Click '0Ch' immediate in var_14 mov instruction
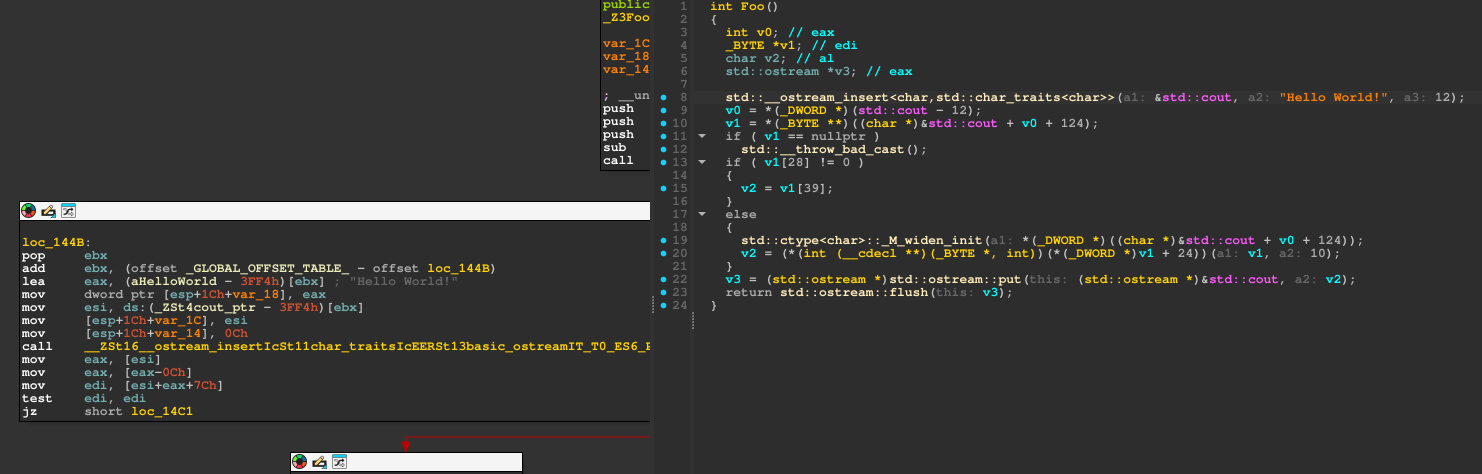This screenshot has width=1482, height=474. point(235,334)
